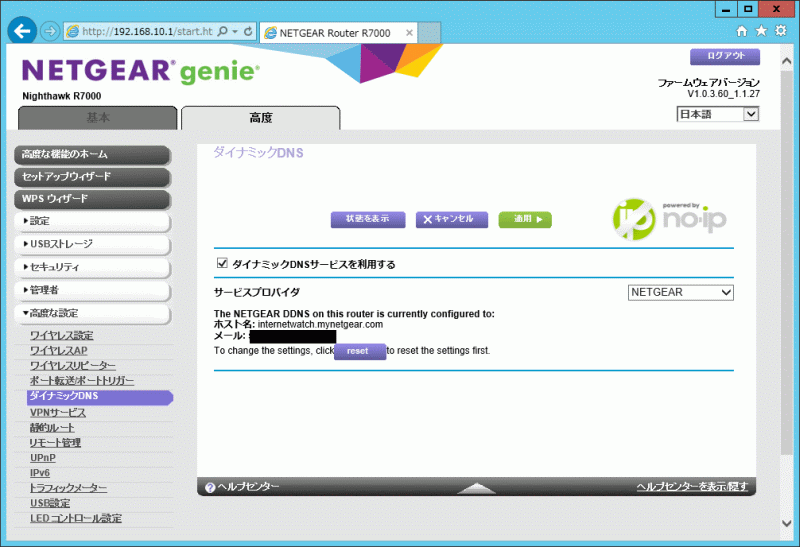Screen dimensions: 800x547
Task: Switch to the 基本 tab
Action: (98, 118)
